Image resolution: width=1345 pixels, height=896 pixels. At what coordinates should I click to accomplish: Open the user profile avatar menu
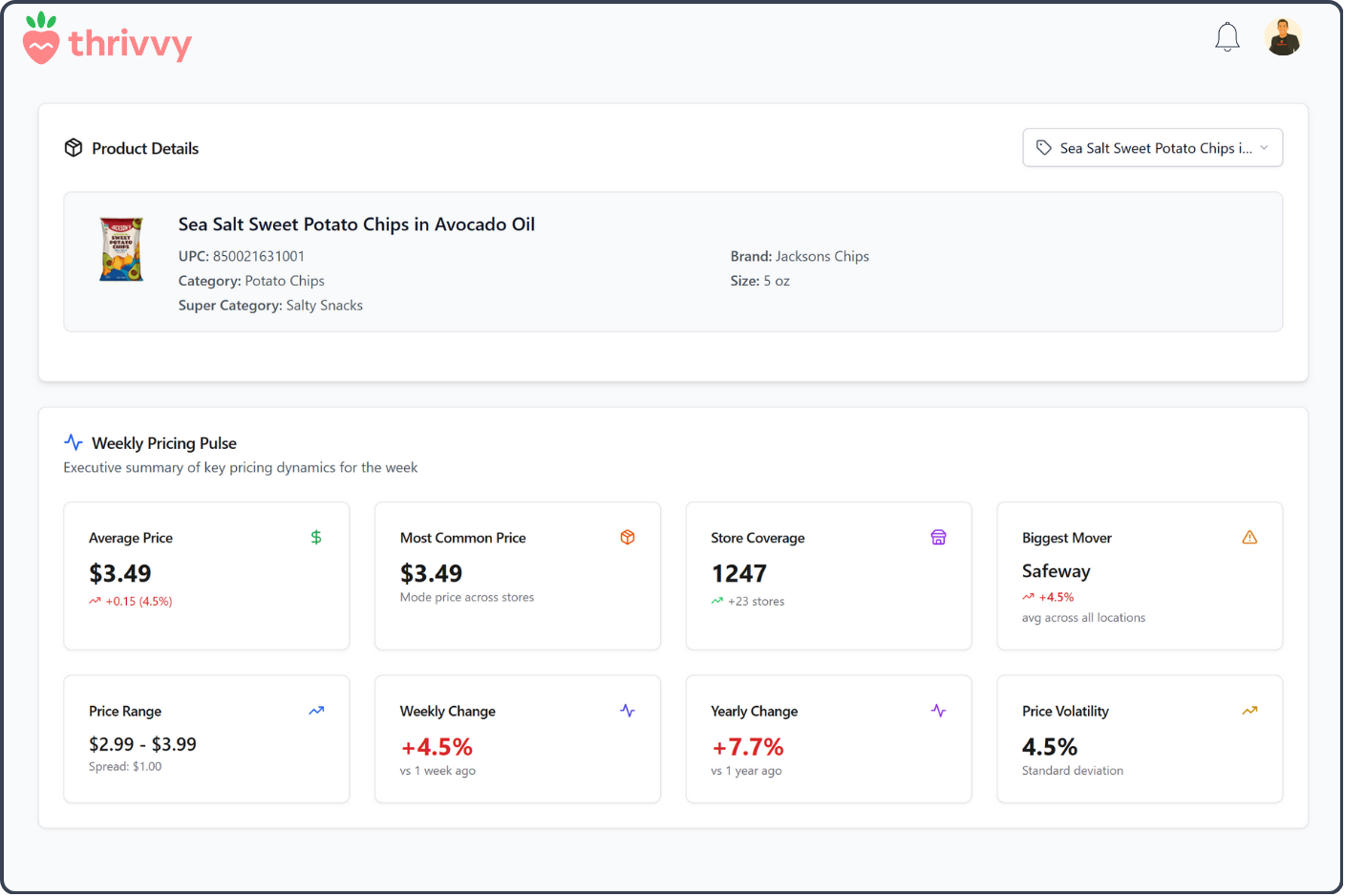pos(1283,36)
